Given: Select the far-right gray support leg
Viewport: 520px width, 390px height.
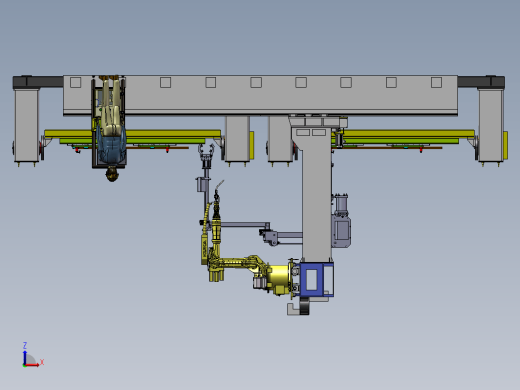Looking at the screenshot, I should click(x=490, y=125).
